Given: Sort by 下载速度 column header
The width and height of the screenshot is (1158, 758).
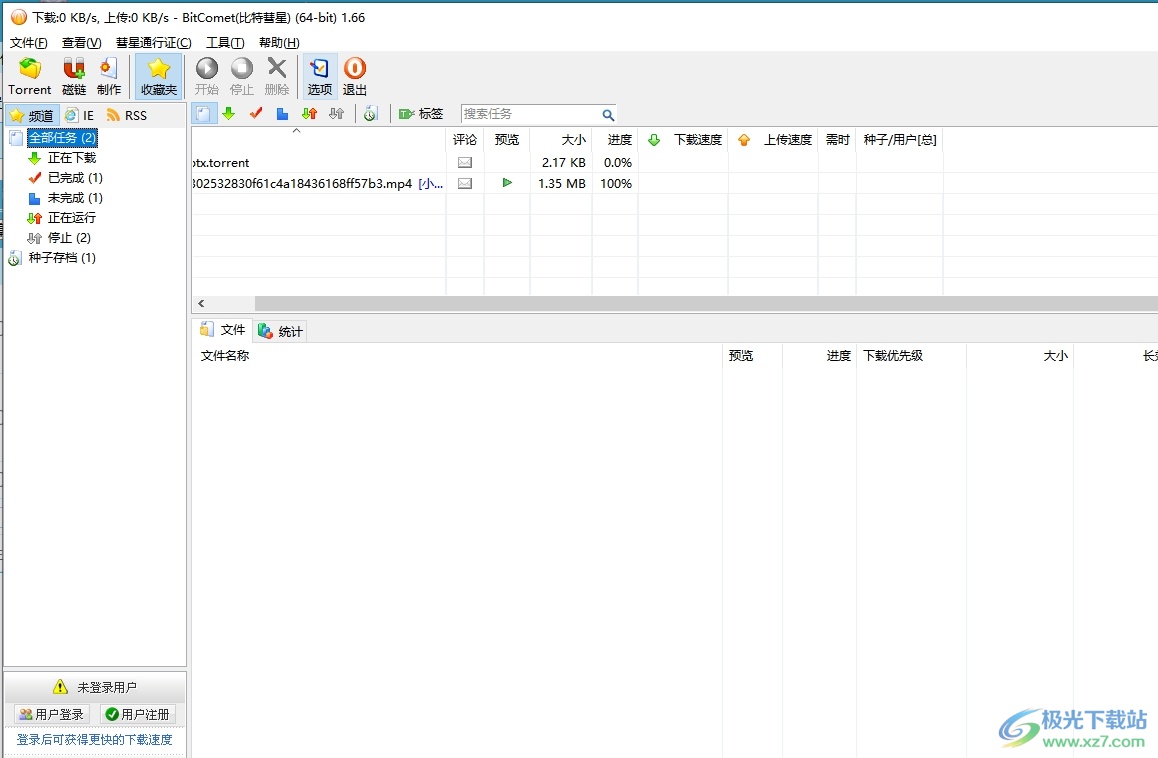Looking at the screenshot, I should [x=684, y=140].
